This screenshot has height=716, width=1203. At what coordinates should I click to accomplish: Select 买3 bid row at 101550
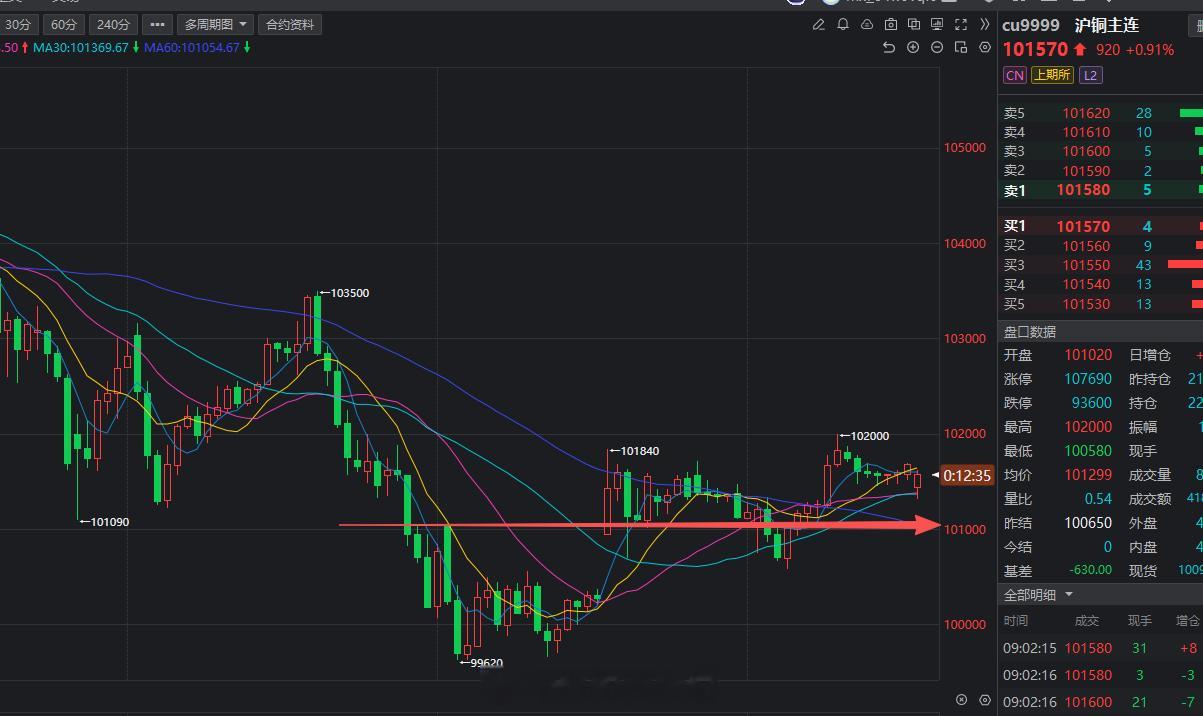pyautogui.click(x=1100, y=265)
